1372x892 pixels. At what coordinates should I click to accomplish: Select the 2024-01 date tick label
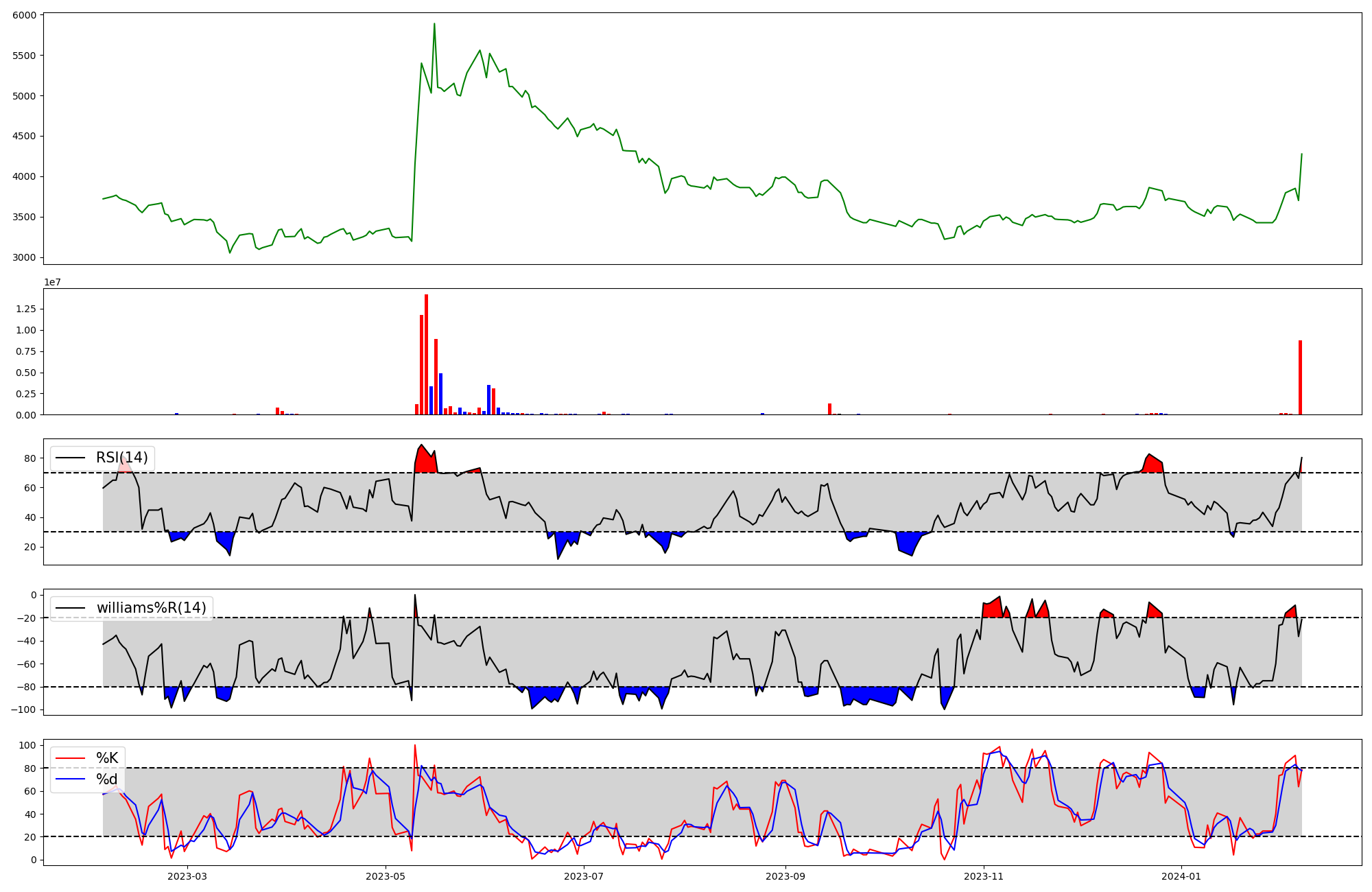[1182, 876]
